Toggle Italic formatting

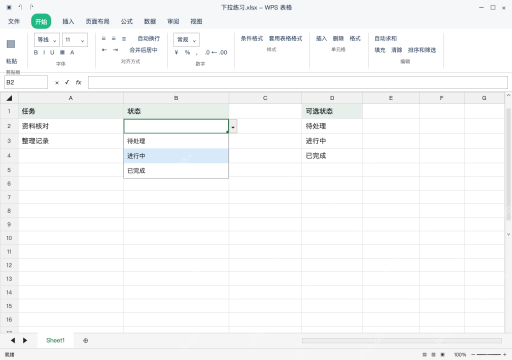(44, 52)
